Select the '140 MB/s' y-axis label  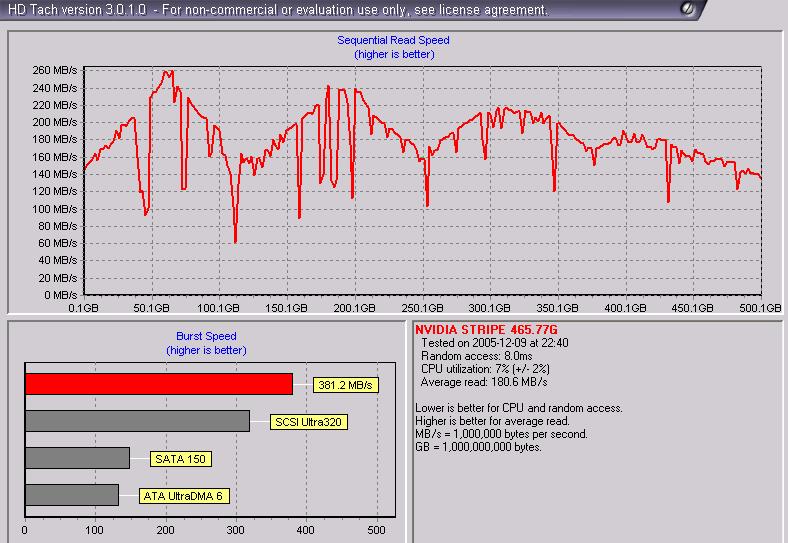(x=55, y=174)
